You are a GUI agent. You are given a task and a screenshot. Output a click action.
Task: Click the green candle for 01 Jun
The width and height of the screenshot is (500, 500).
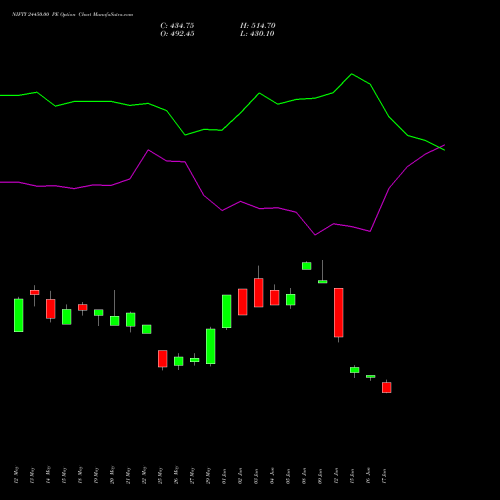(x=227, y=311)
